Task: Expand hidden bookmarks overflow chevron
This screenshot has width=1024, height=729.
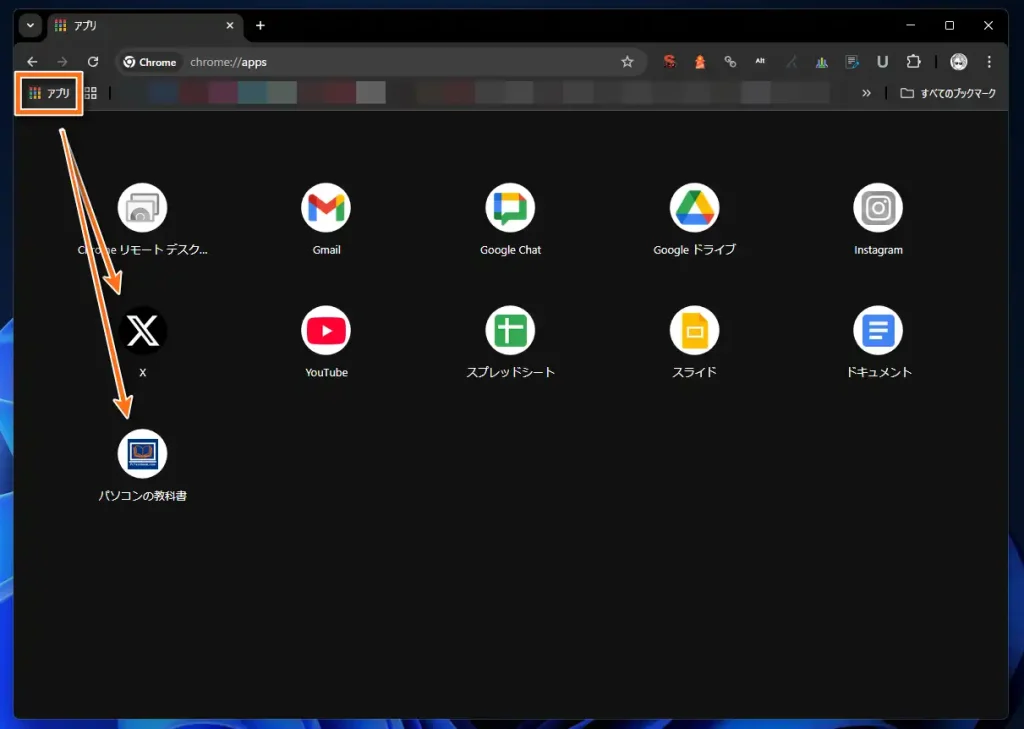Action: point(866,93)
